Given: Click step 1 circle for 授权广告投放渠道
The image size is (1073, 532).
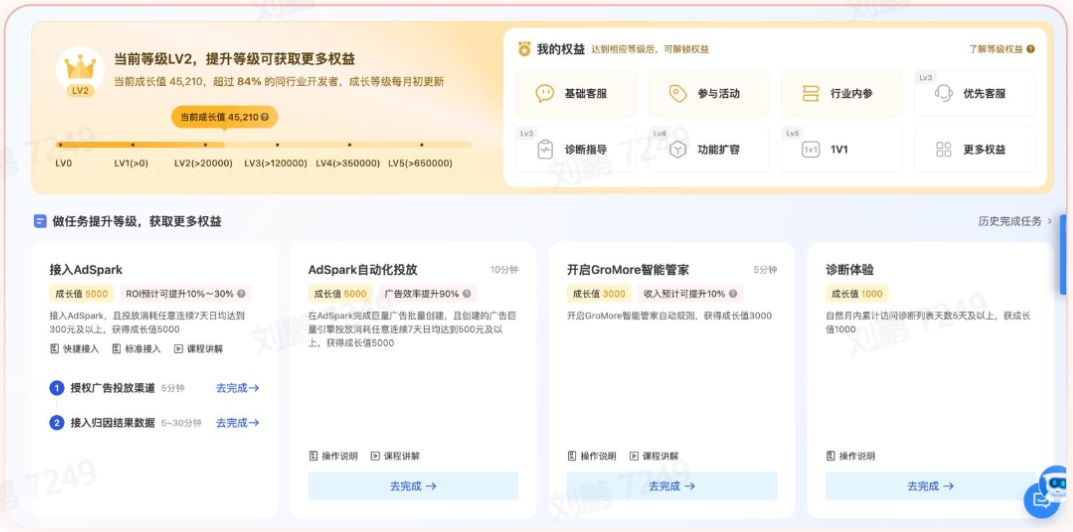Looking at the screenshot, I should [x=57, y=388].
